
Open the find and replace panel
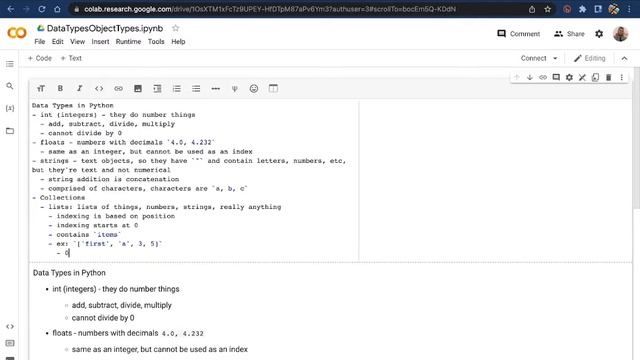(10, 86)
